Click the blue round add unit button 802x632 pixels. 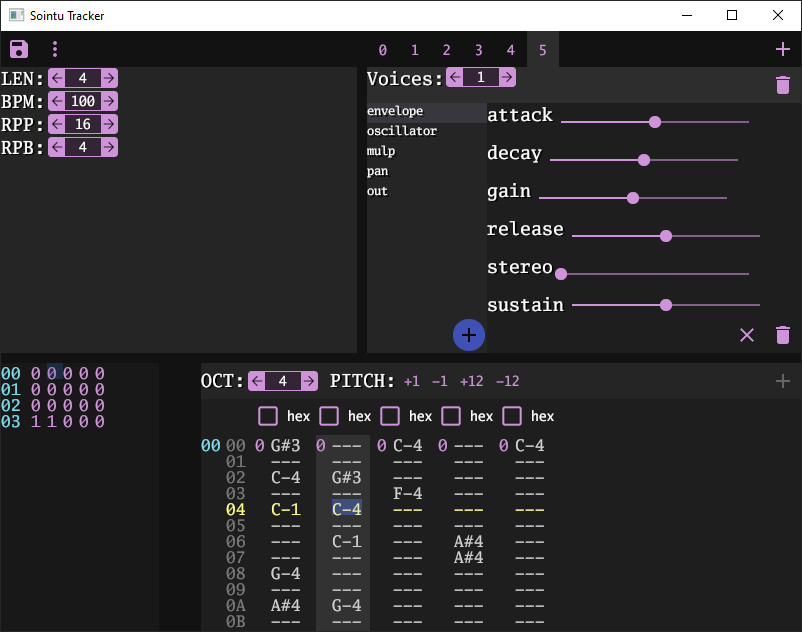pyautogui.click(x=469, y=335)
